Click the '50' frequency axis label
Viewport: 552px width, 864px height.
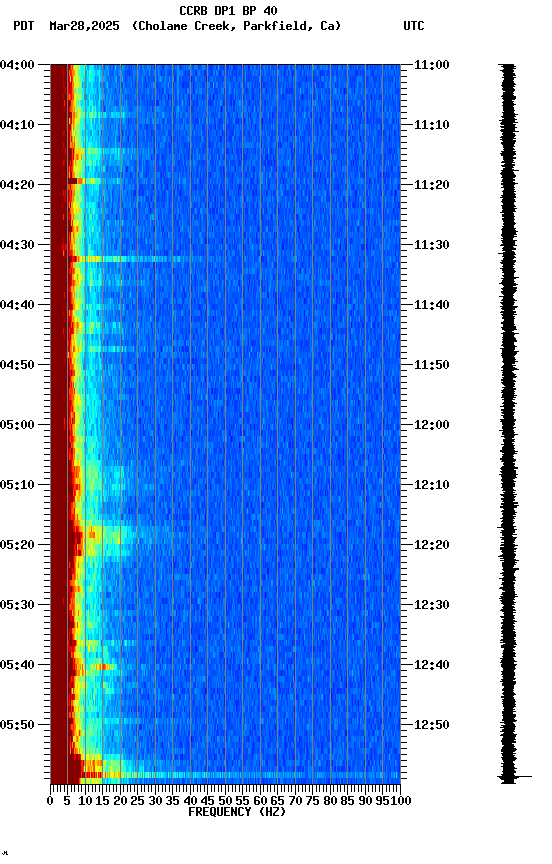coord(225,801)
